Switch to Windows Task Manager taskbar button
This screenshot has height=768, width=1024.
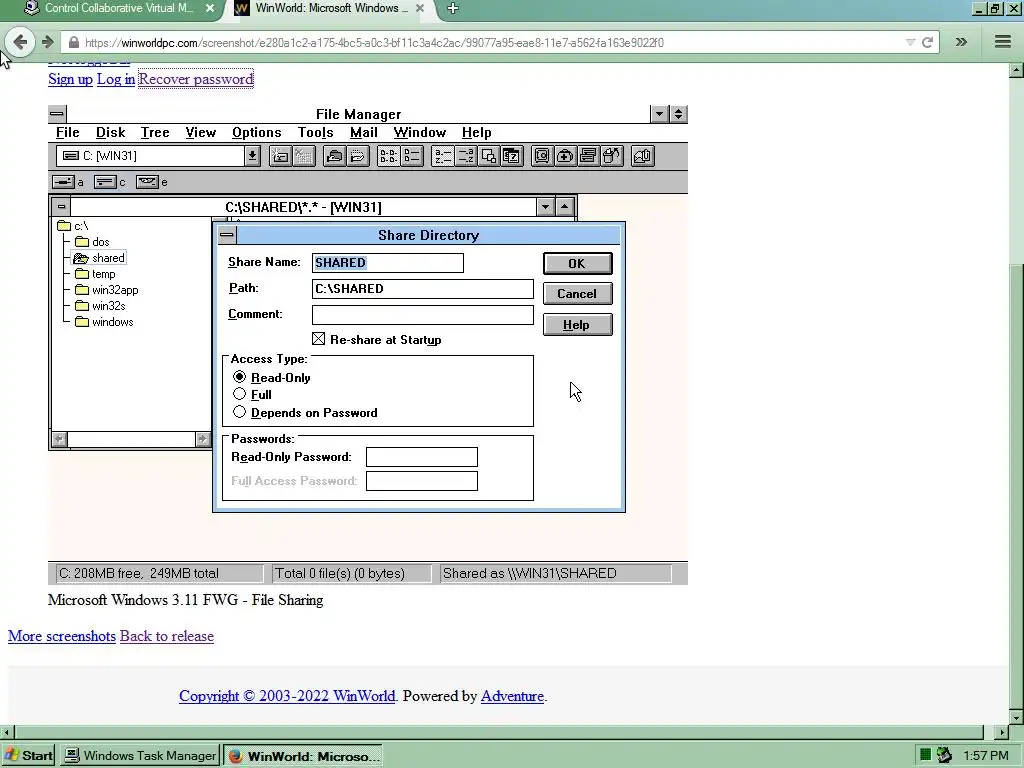(141, 756)
